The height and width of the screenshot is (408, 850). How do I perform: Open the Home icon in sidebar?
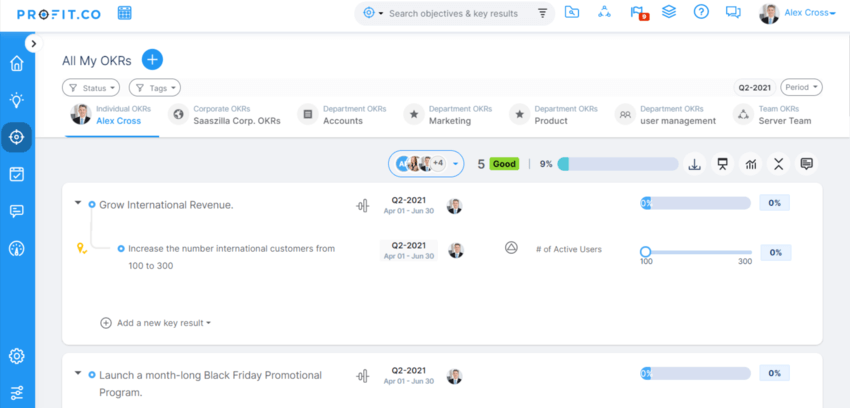pyautogui.click(x=16, y=64)
